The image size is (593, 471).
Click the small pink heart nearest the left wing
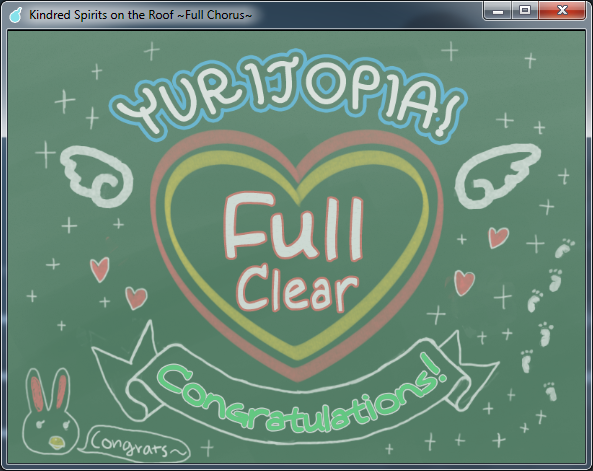pos(100,269)
